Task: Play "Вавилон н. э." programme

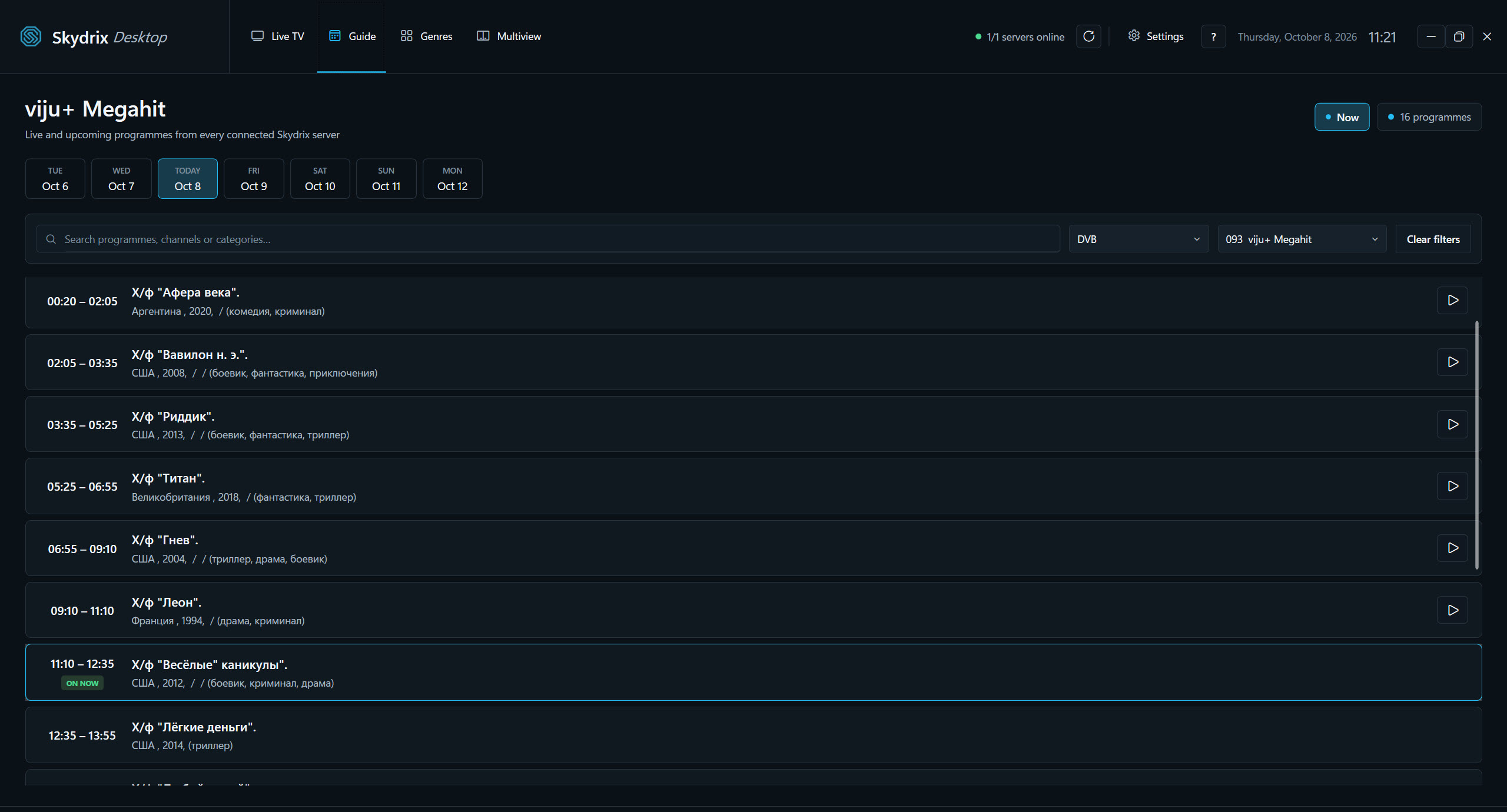Action: tap(1452, 362)
